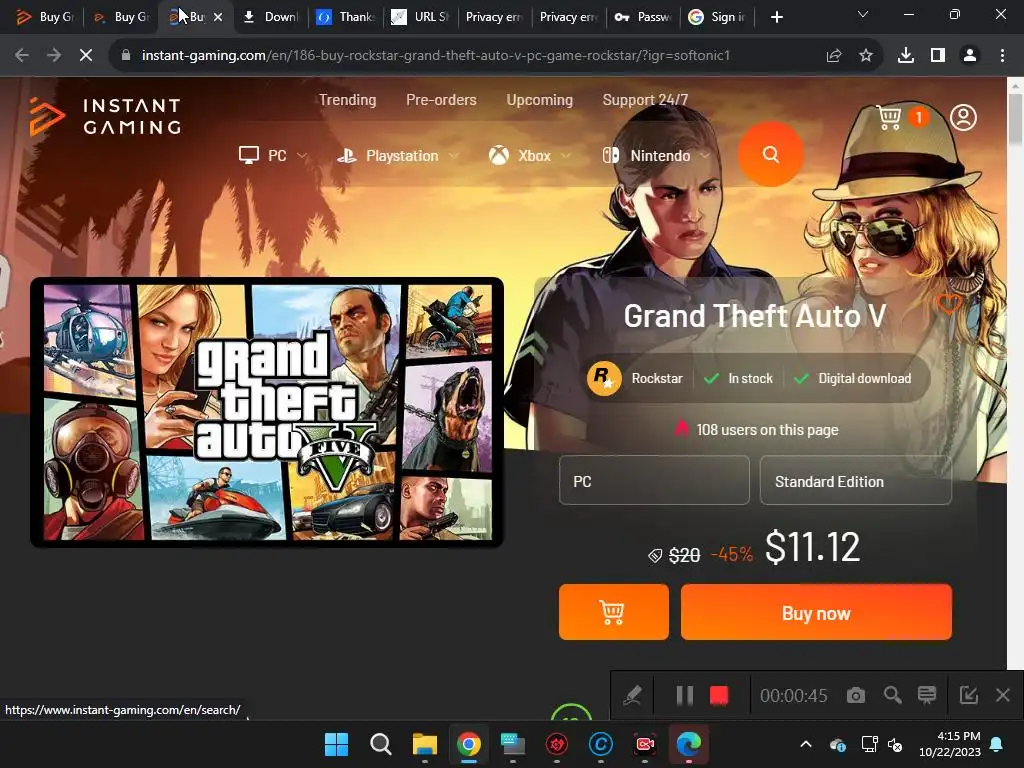
Task: Open Pre-orders in top navigation
Action: pos(441,100)
